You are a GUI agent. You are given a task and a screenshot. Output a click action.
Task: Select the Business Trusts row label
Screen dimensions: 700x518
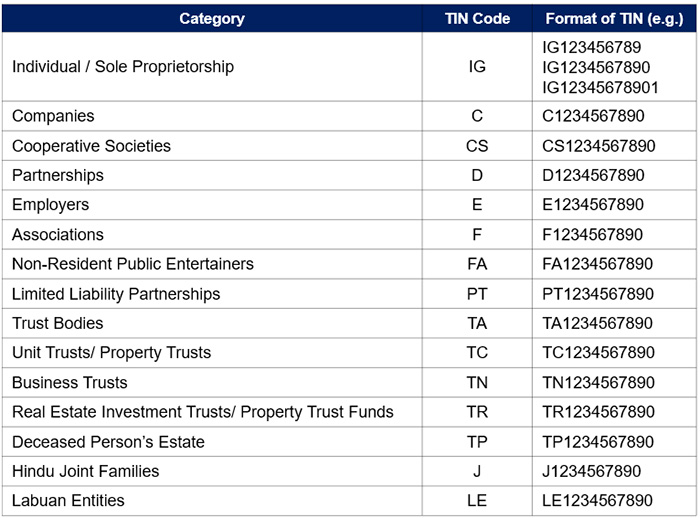(70, 382)
